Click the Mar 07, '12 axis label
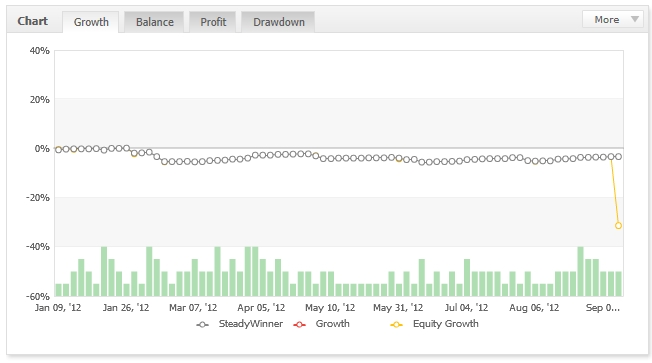The height and width of the screenshot is (363, 652). tap(193, 308)
